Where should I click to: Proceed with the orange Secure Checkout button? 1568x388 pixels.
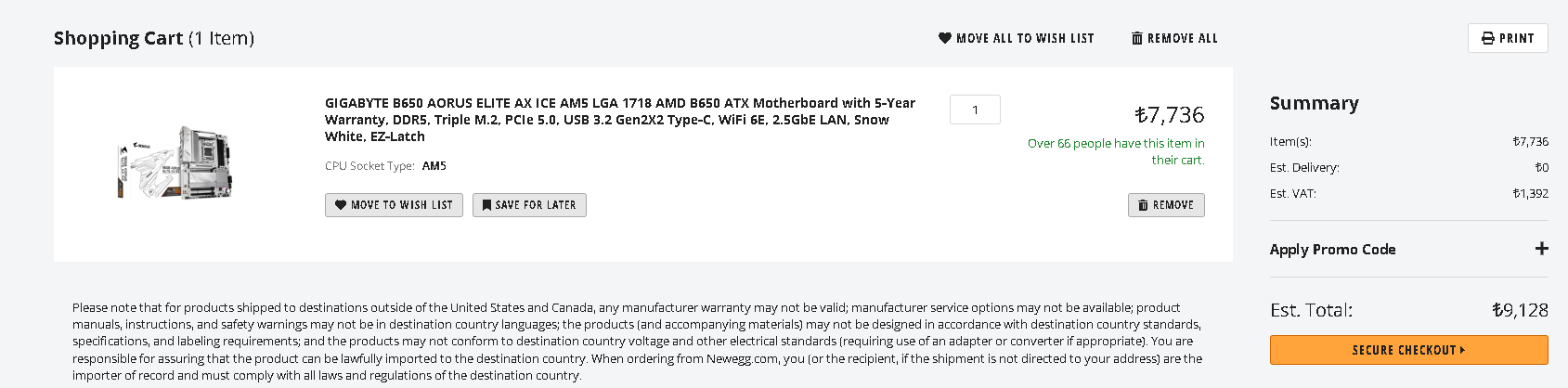click(1408, 350)
